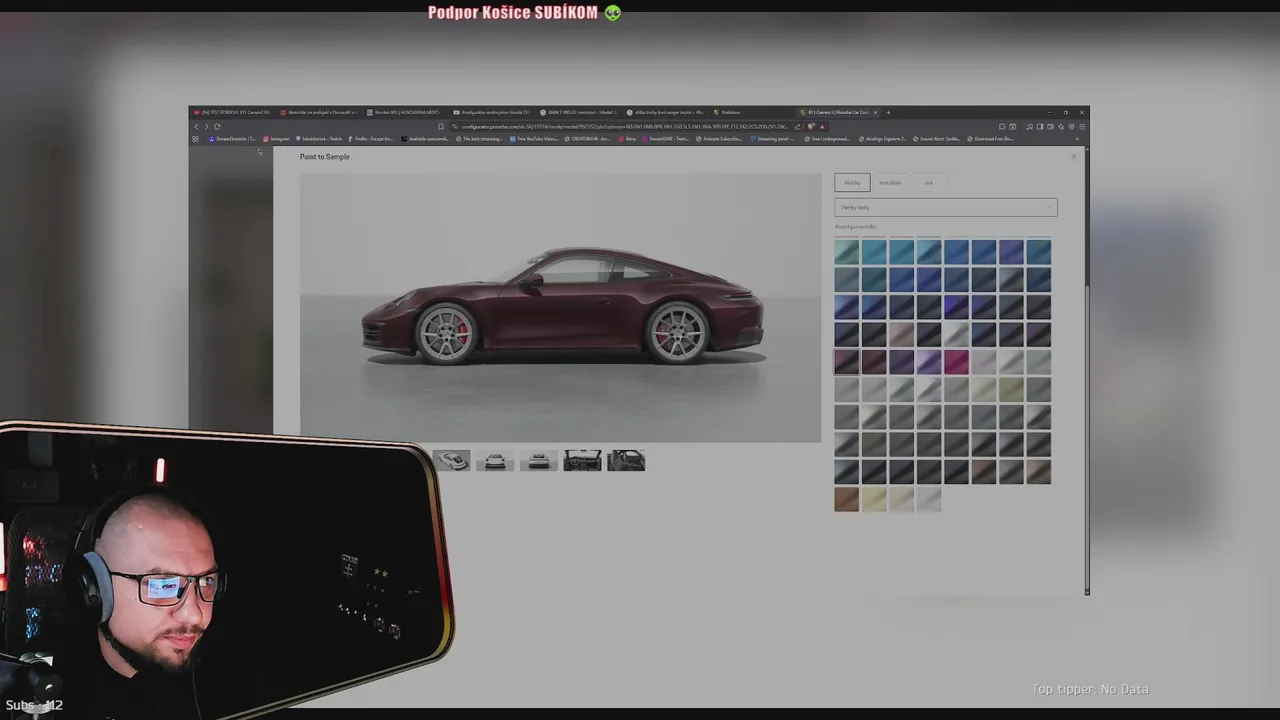Image resolution: width=1280 pixels, height=720 pixels.
Task: Open the Animate Subscribe bookmark
Action: (x=719, y=139)
